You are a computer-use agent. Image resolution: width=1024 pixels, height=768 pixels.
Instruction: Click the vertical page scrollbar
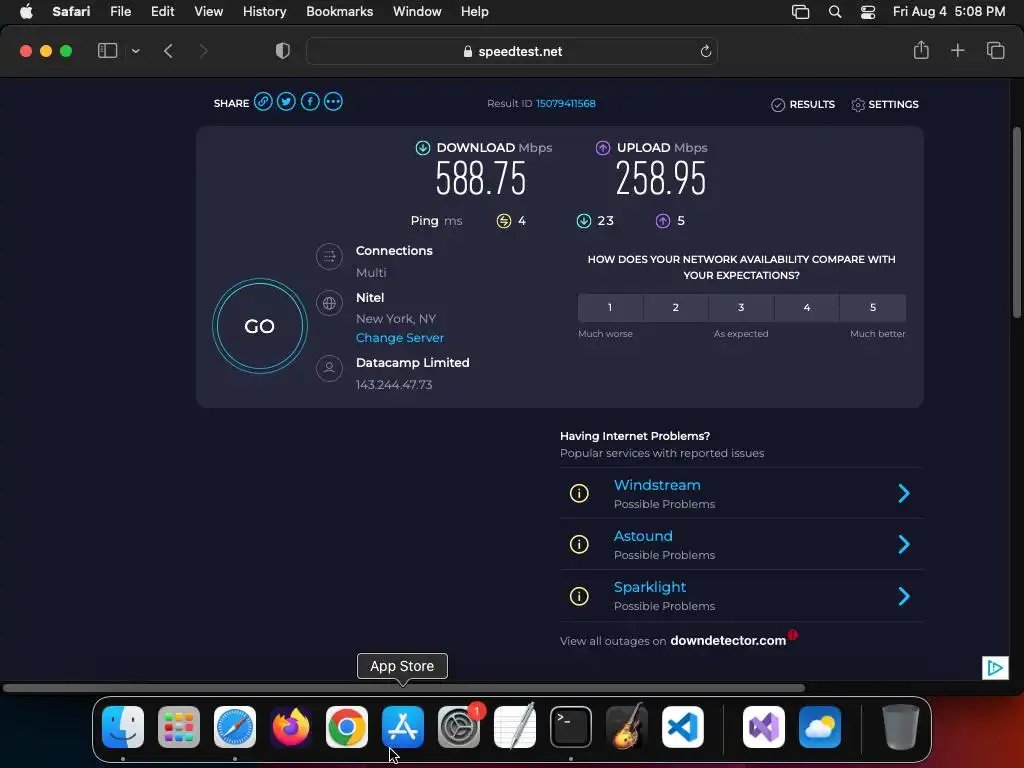pos(1017,222)
